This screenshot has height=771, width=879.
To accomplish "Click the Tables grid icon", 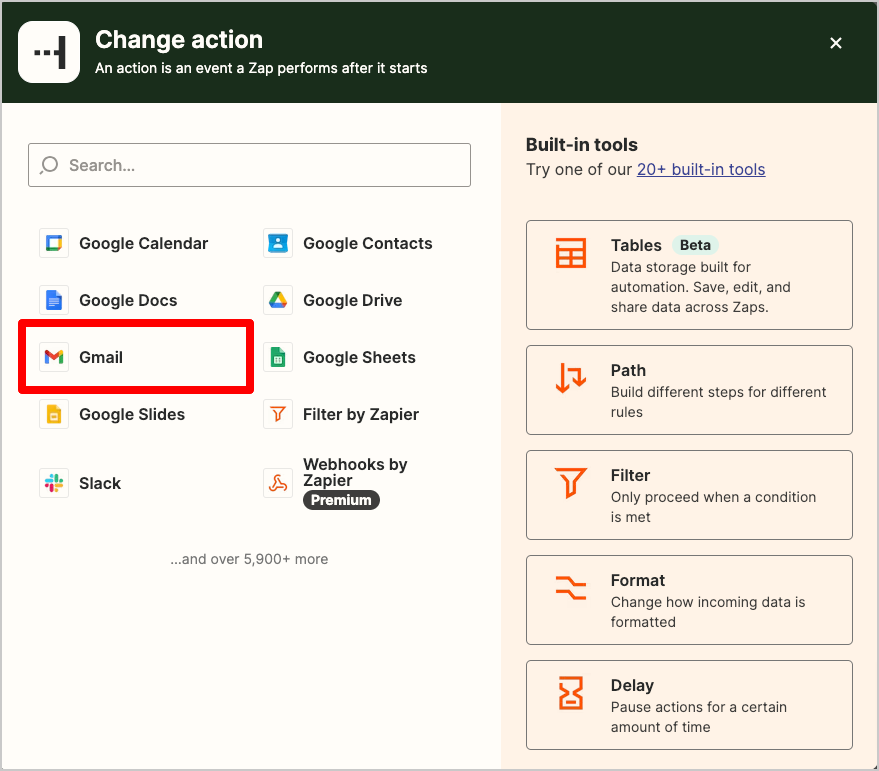I will coord(571,253).
